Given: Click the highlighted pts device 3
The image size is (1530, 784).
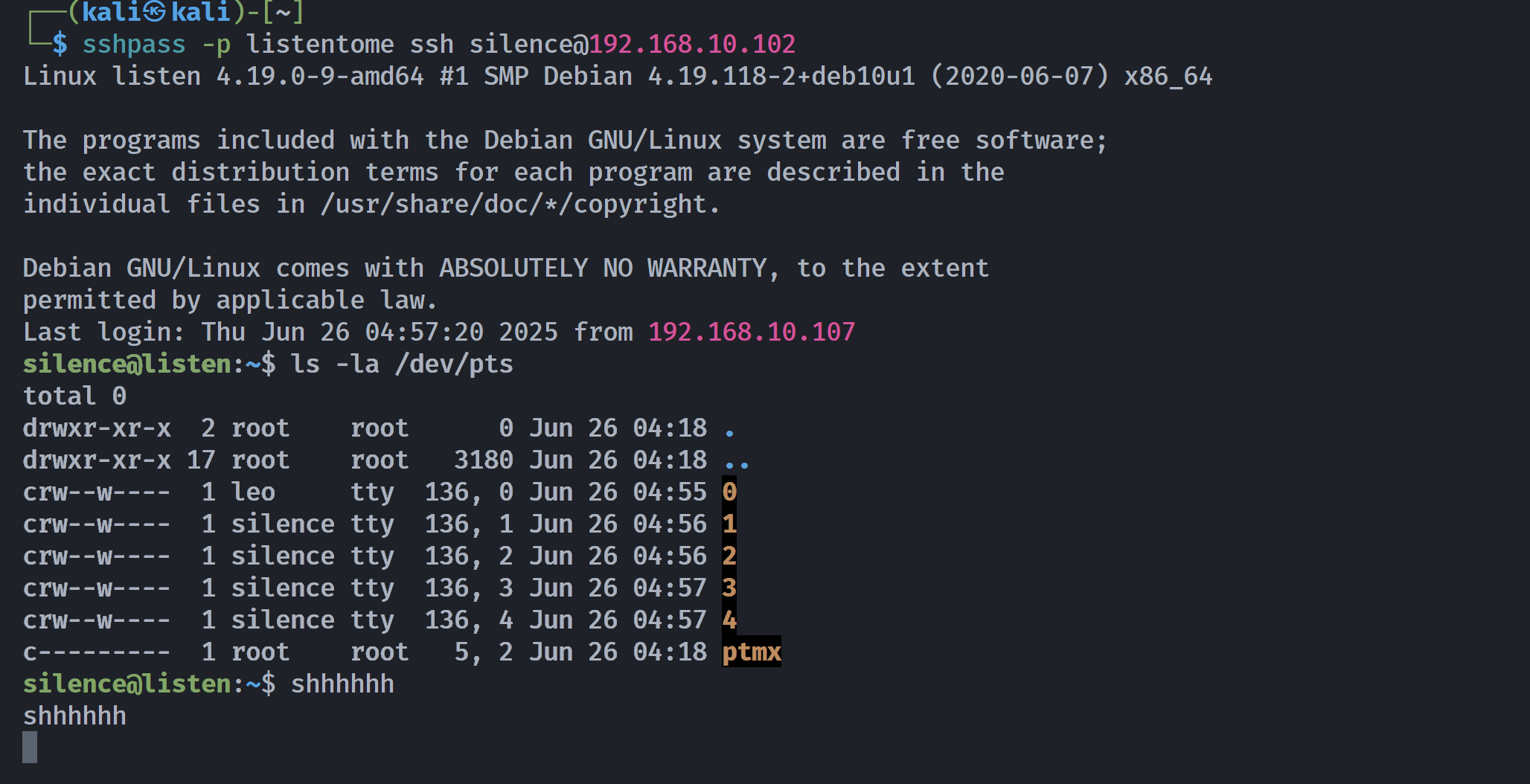Looking at the screenshot, I should (729, 588).
